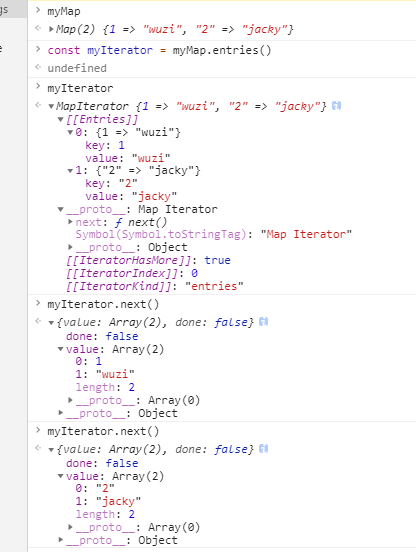Collapse entry 1 {"2" => "jacky"}
Screen dimensions: 416x552
coord(70,171)
